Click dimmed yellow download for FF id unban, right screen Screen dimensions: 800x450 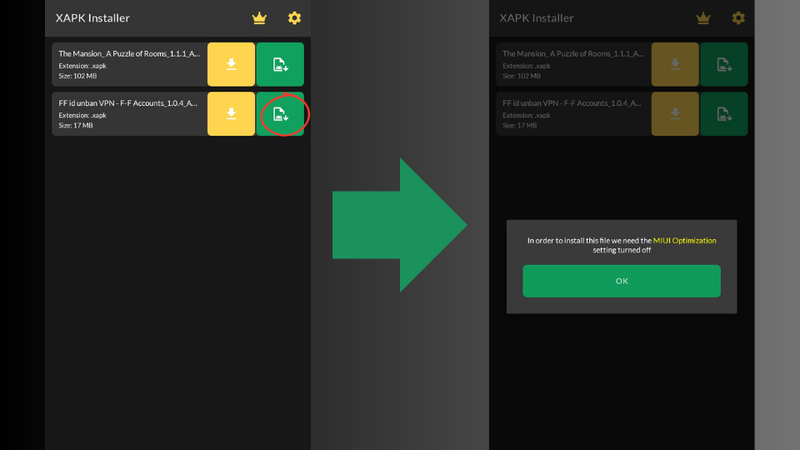675,114
